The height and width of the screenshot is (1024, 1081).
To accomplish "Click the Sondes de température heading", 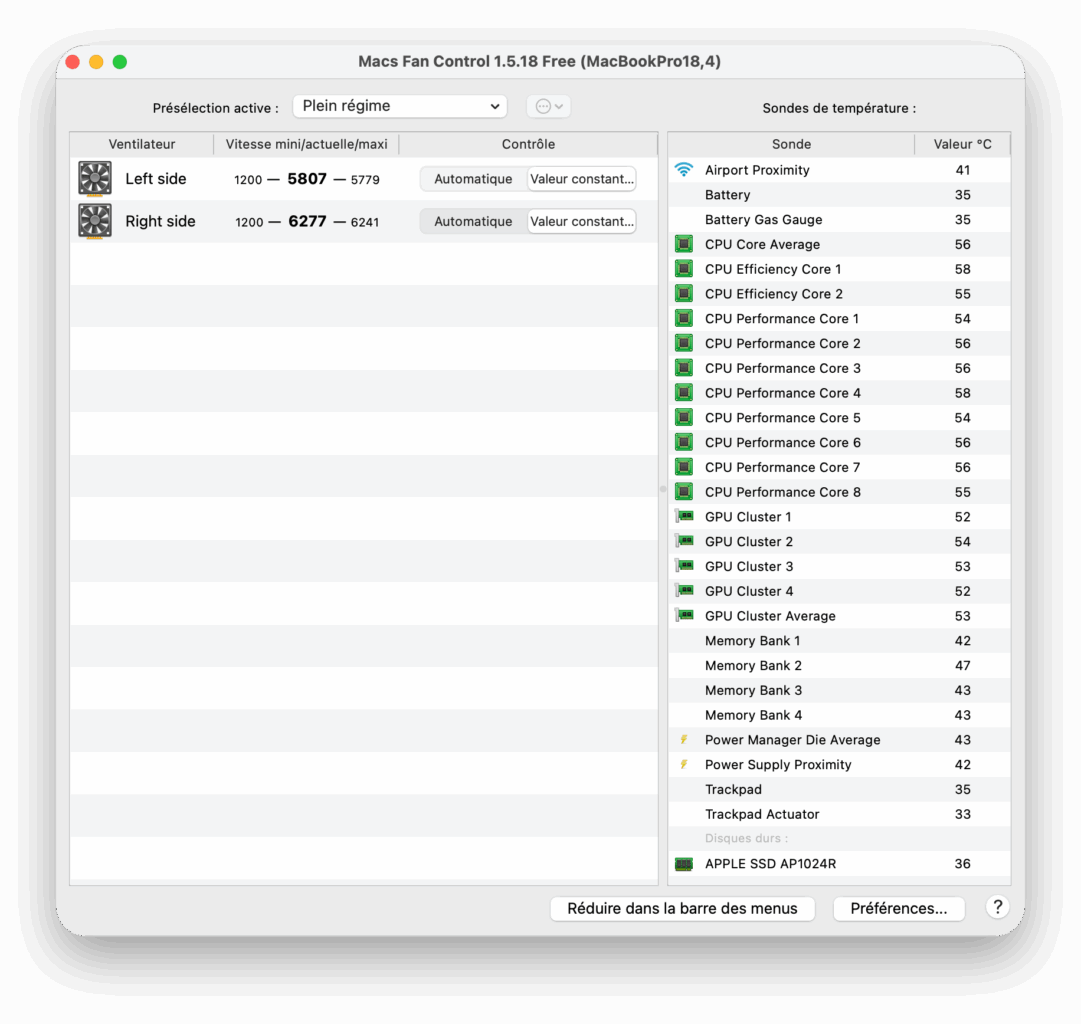I will point(839,108).
